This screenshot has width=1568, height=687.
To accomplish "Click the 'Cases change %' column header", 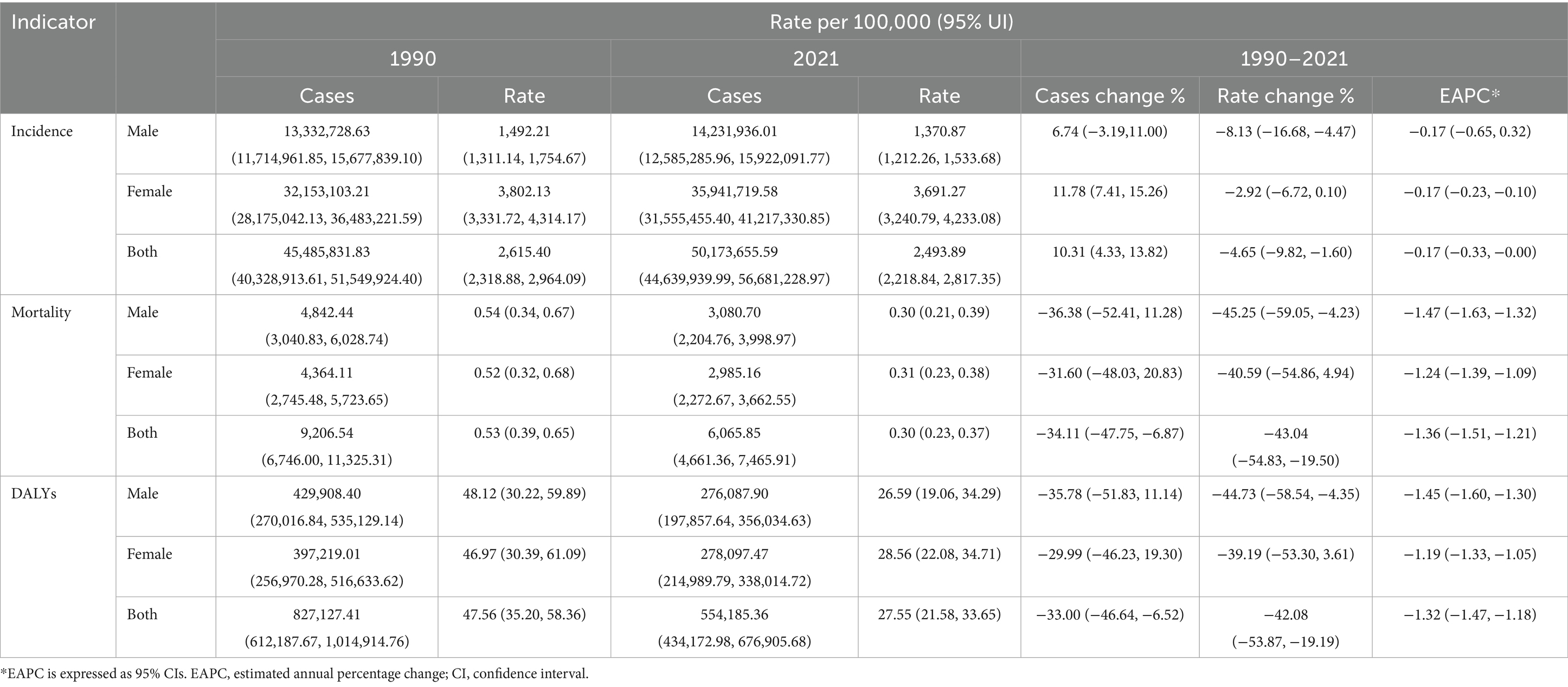I will tap(1110, 95).
